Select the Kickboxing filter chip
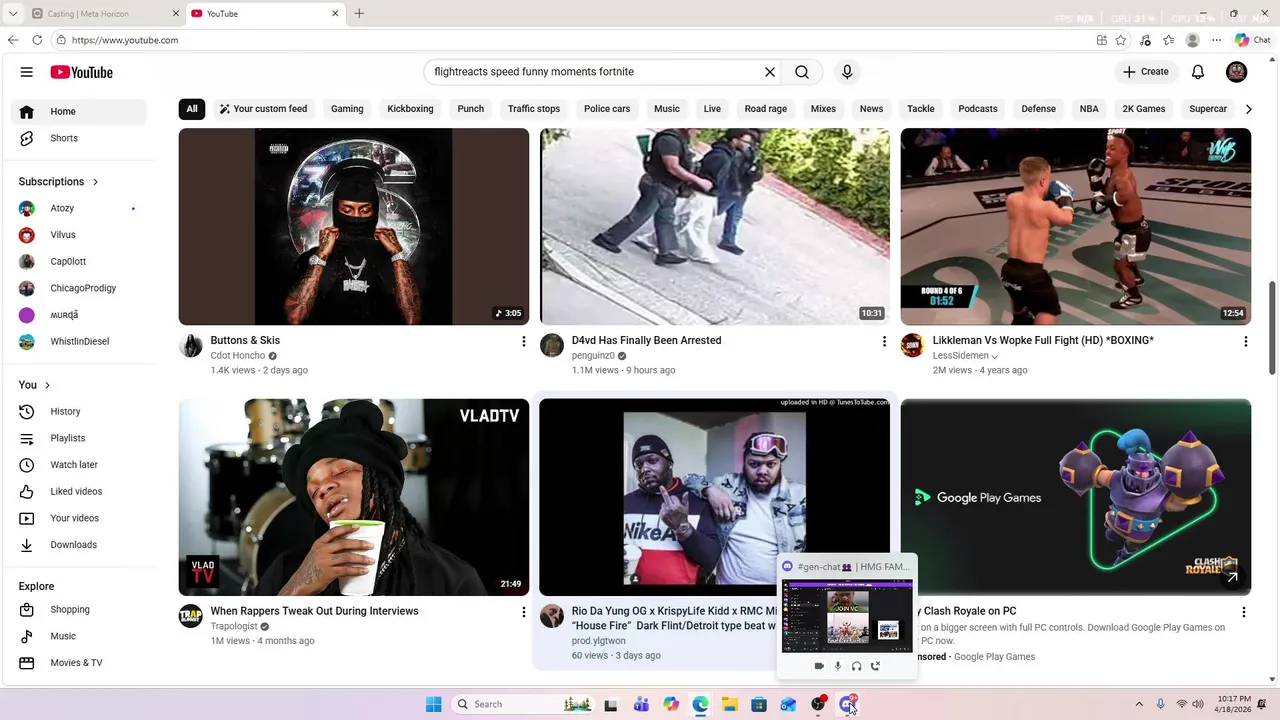This screenshot has height=720, width=1280. click(x=410, y=109)
